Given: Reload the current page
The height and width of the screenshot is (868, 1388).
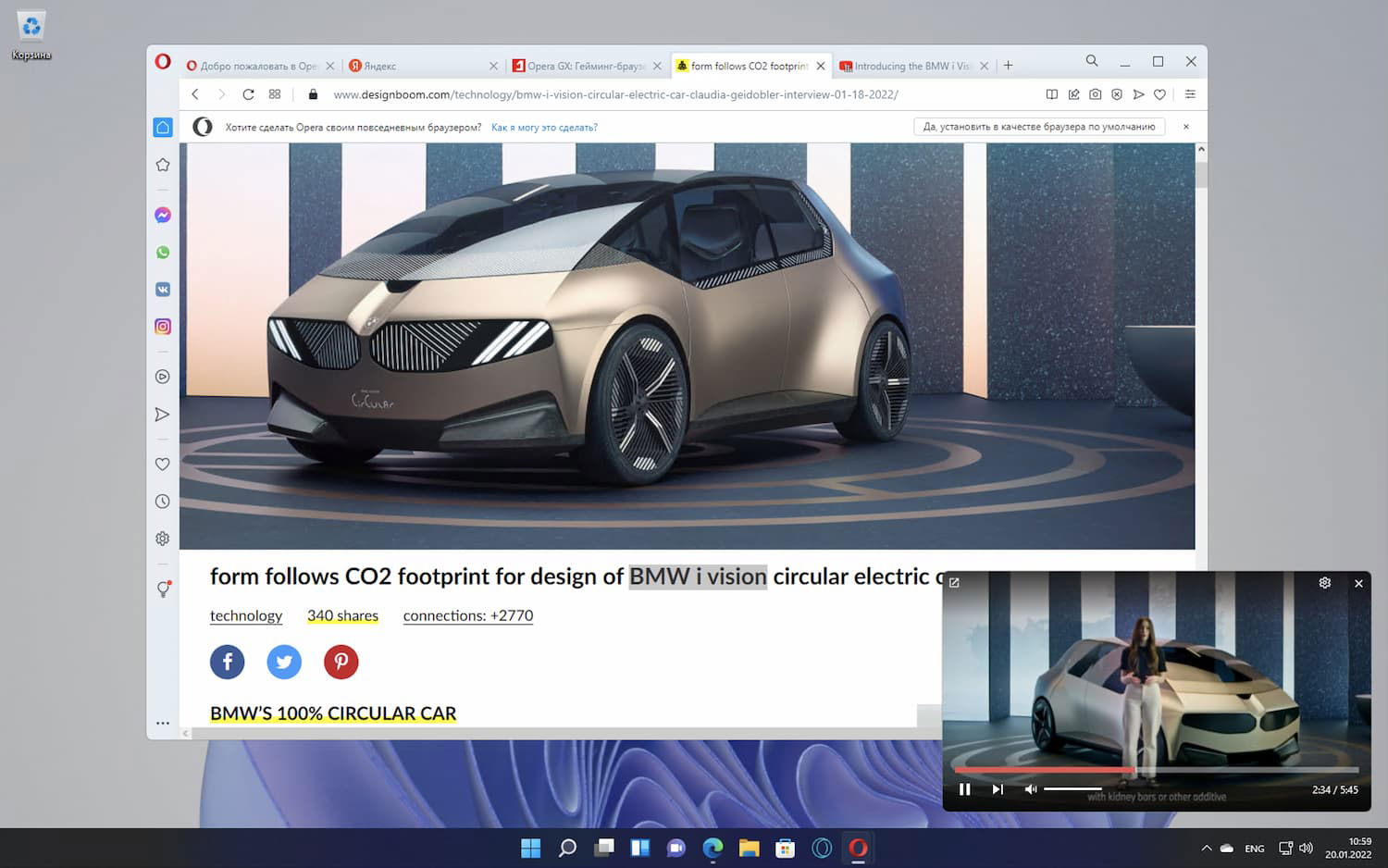Looking at the screenshot, I should tap(248, 94).
